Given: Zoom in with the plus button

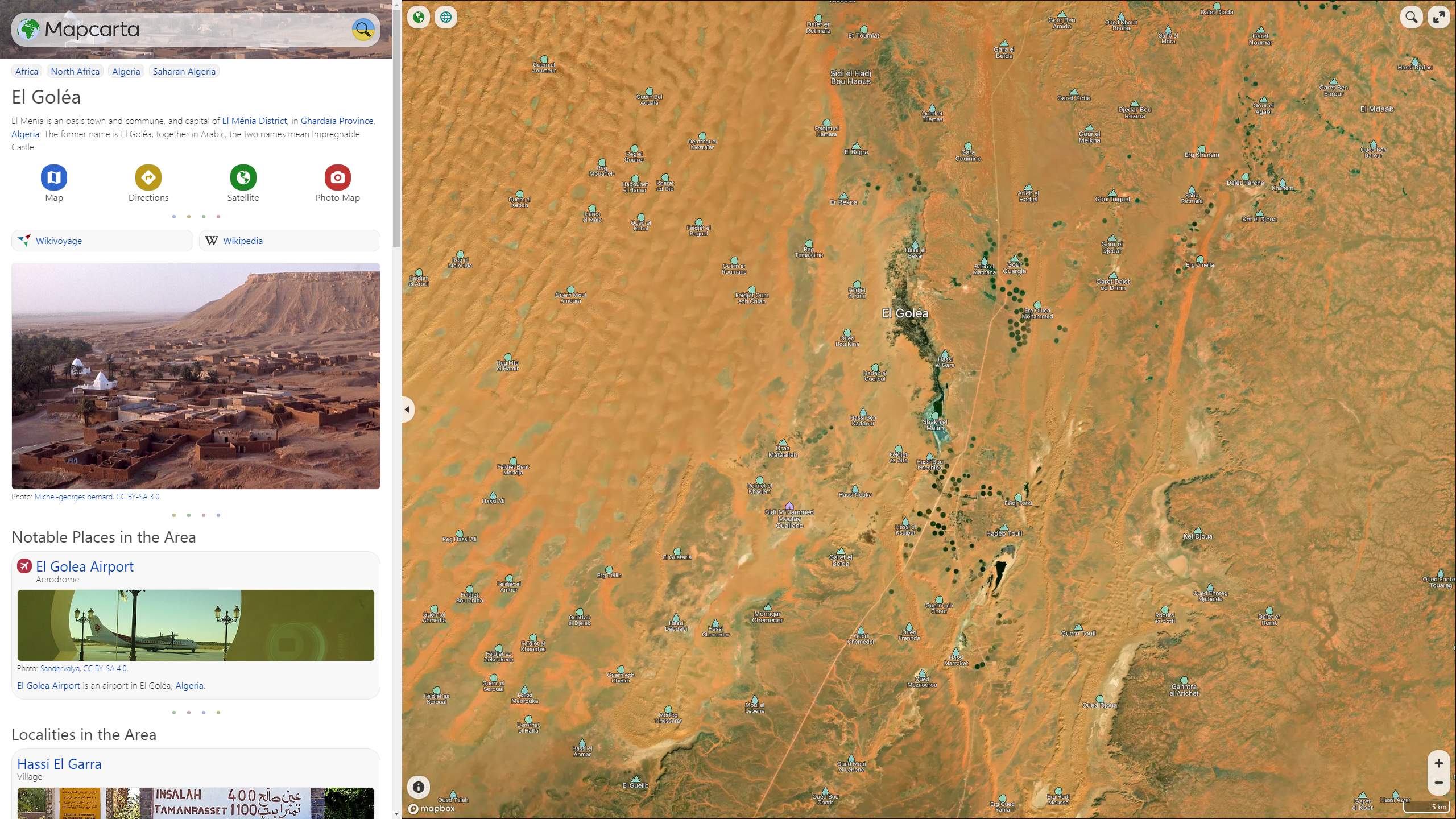Looking at the screenshot, I should pyautogui.click(x=1439, y=763).
